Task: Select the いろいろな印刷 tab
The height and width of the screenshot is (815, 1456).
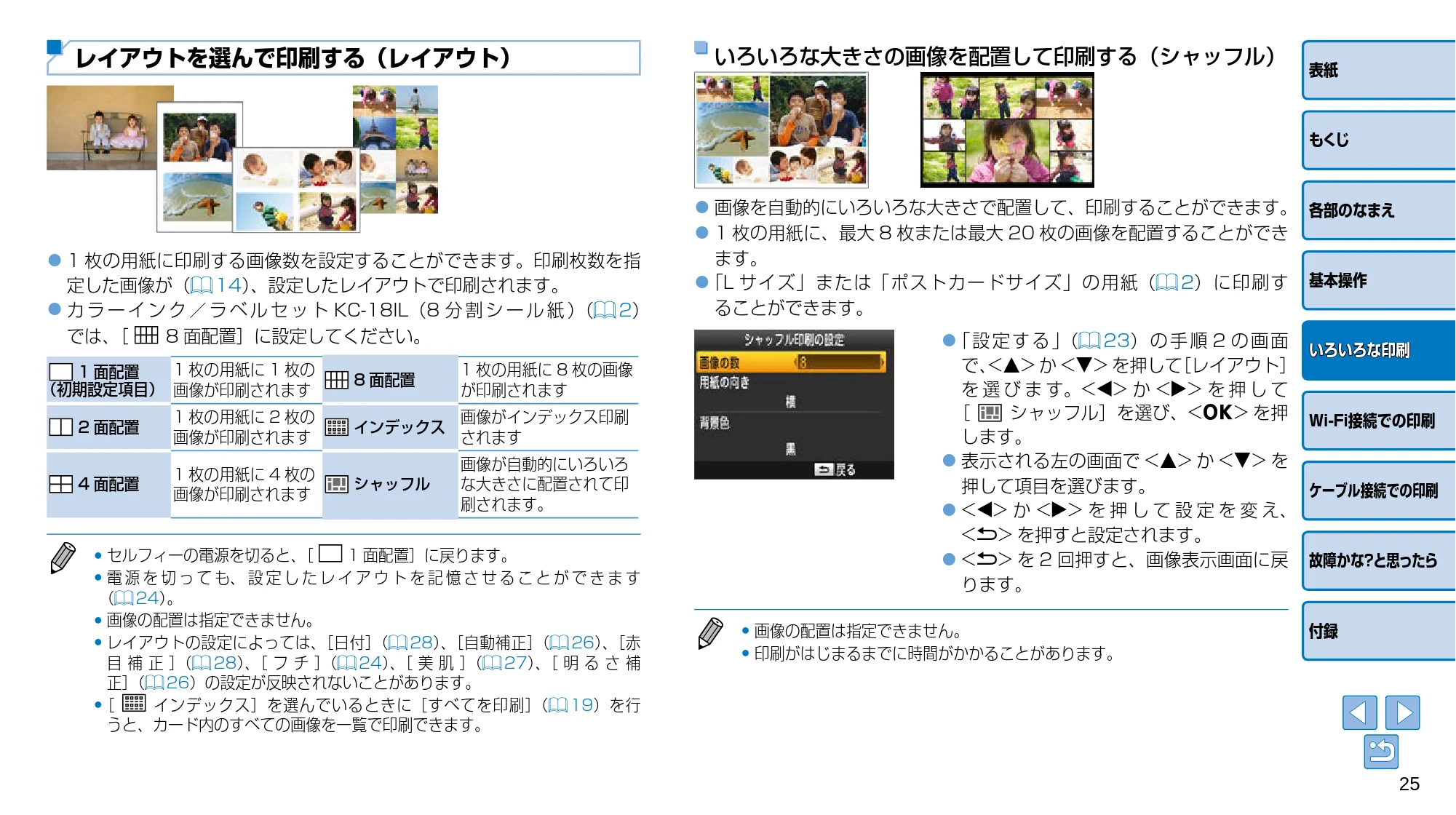Action: (x=1378, y=350)
